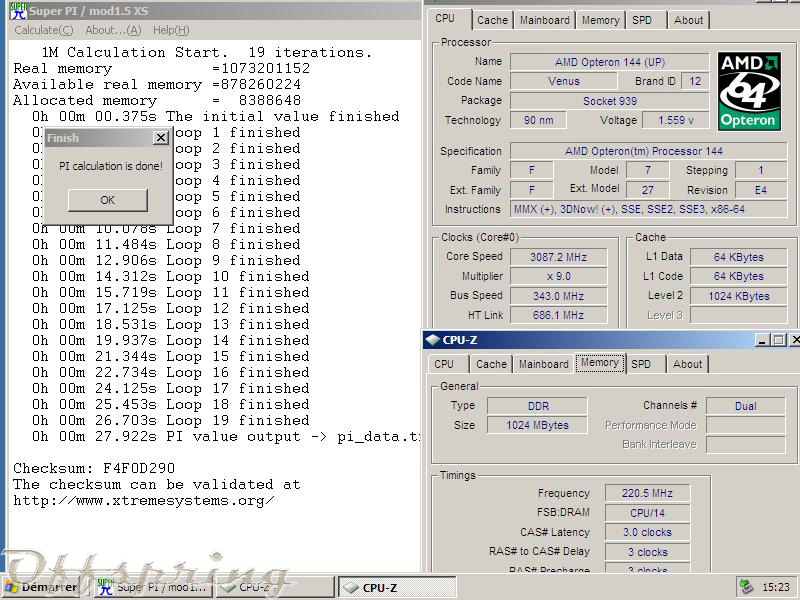The width and height of the screenshot is (800, 600).
Task: Click the Specification field Opteron(tm) Processor 144
Action: pyautogui.click(x=648, y=152)
